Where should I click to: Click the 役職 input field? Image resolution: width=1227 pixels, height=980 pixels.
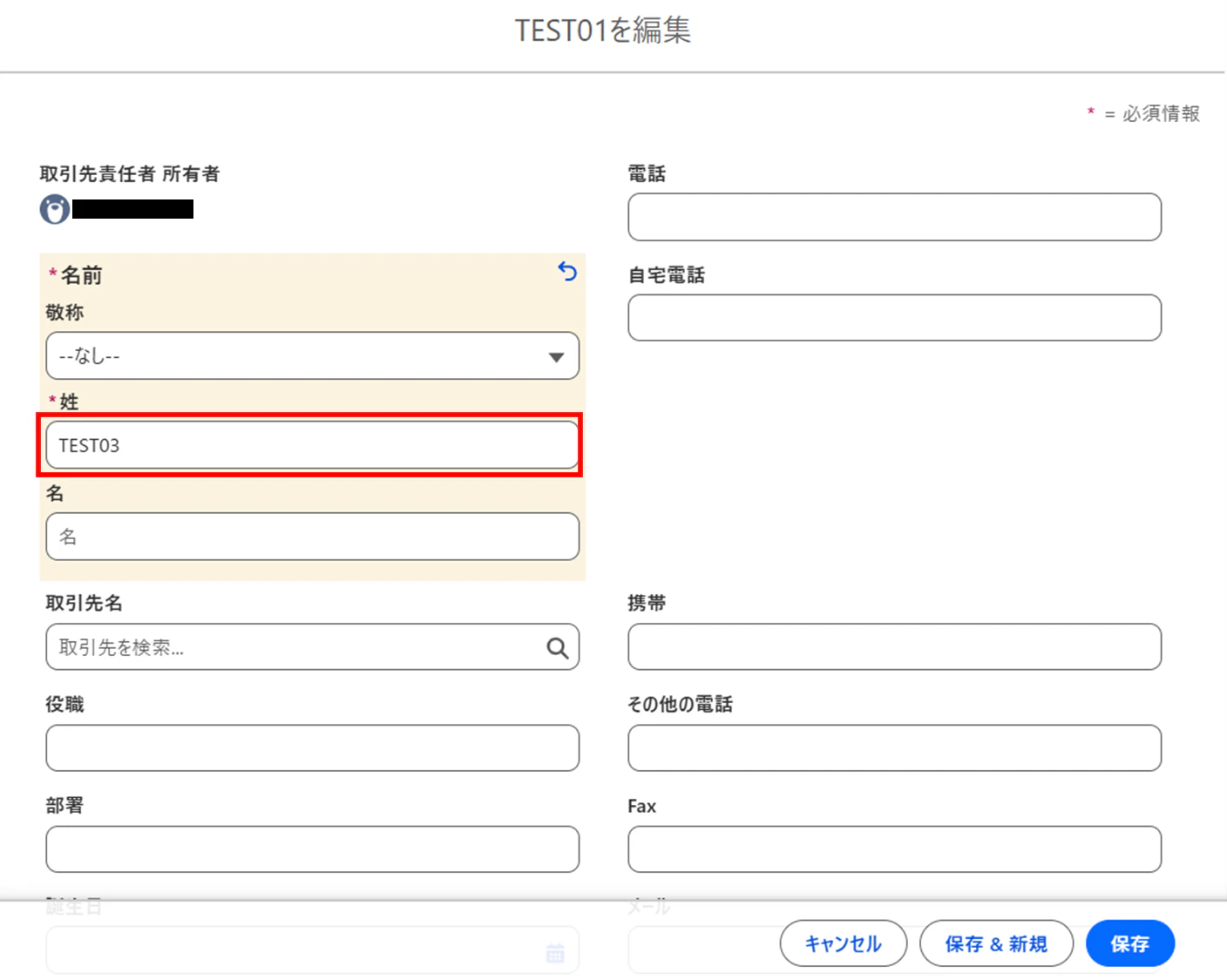click(312, 747)
